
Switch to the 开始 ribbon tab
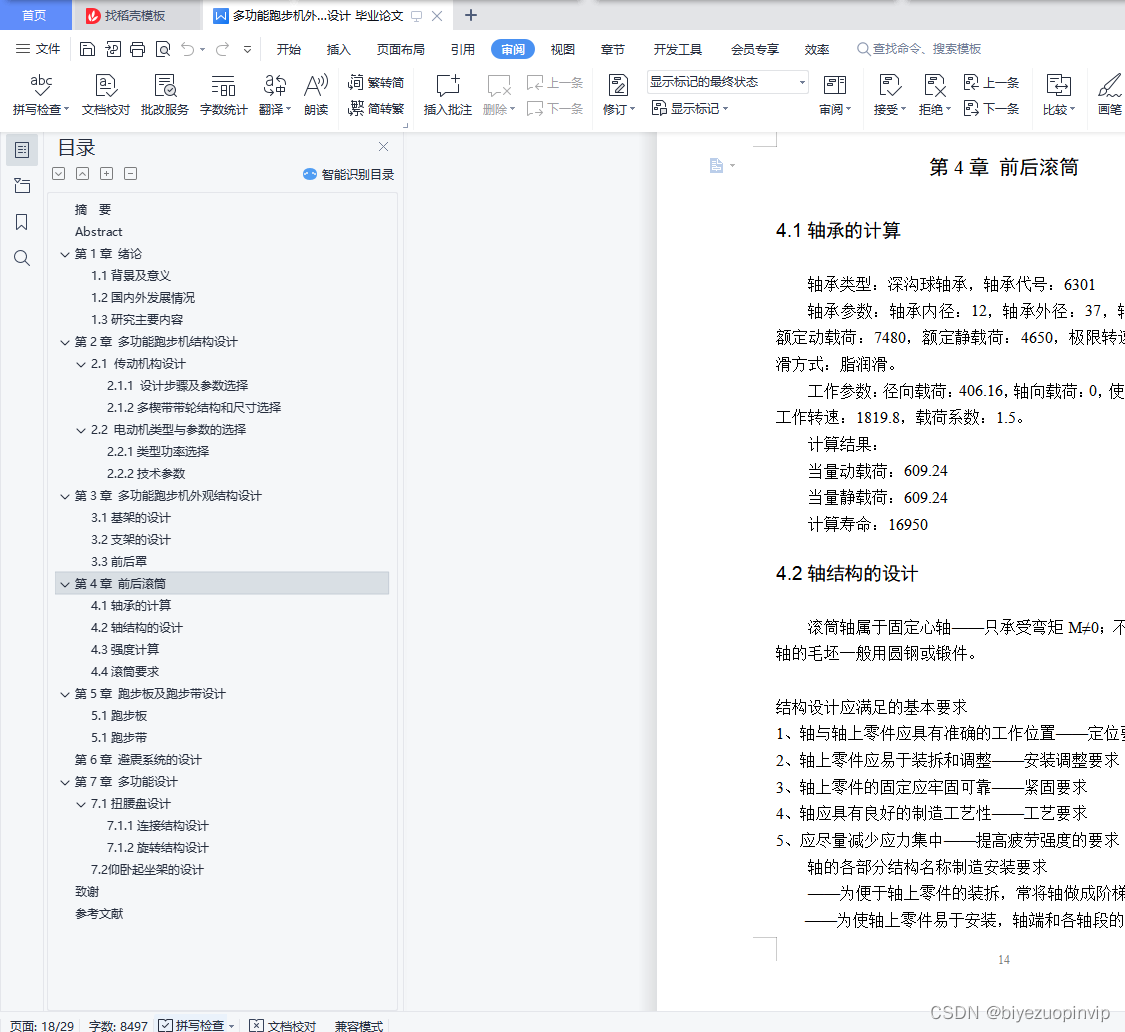coord(288,49)
